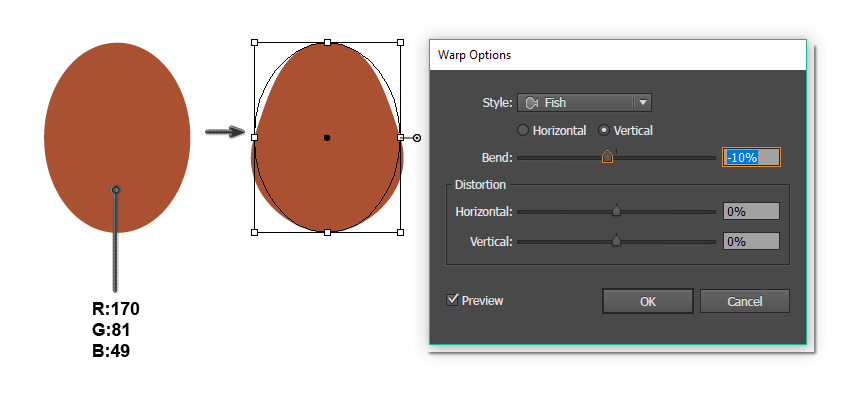Click the center point of warped shape
The width and height of the screenshot is (850, 396).
coord(327,138)
